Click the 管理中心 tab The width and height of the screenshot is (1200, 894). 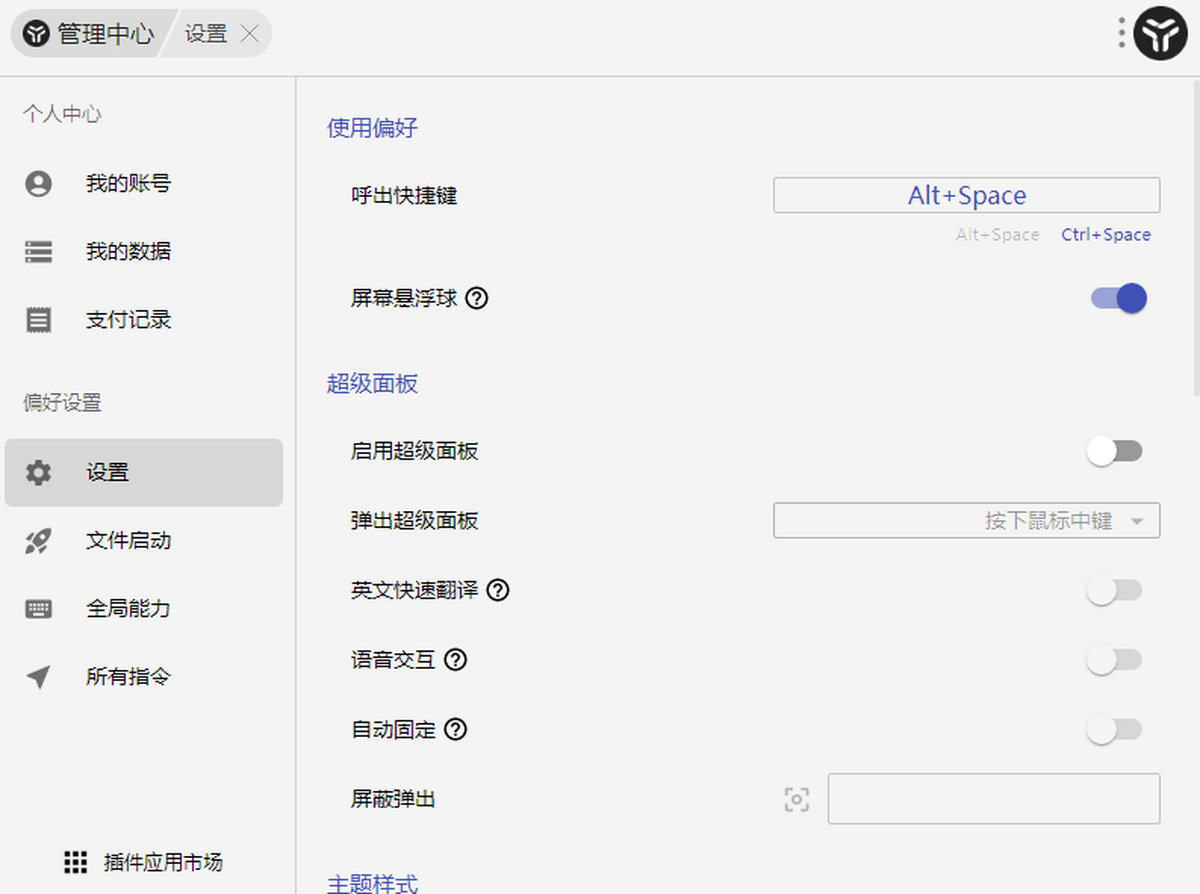pos(105,33)
